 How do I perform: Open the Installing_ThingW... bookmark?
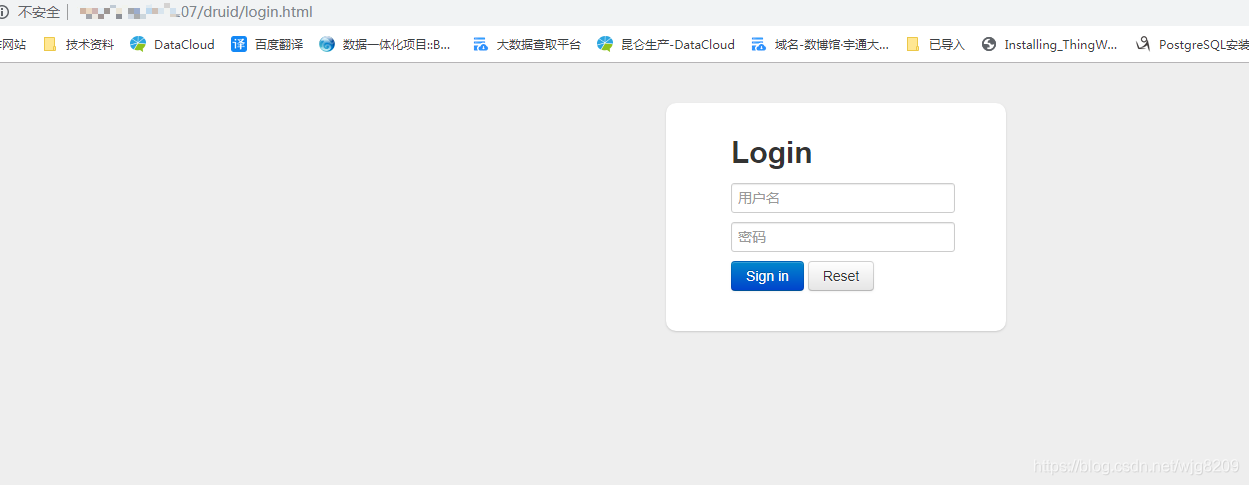pos(1050,44)
